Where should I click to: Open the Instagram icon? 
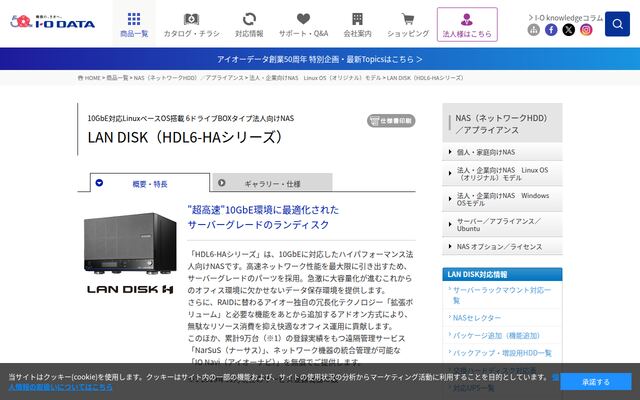point(586,29)
